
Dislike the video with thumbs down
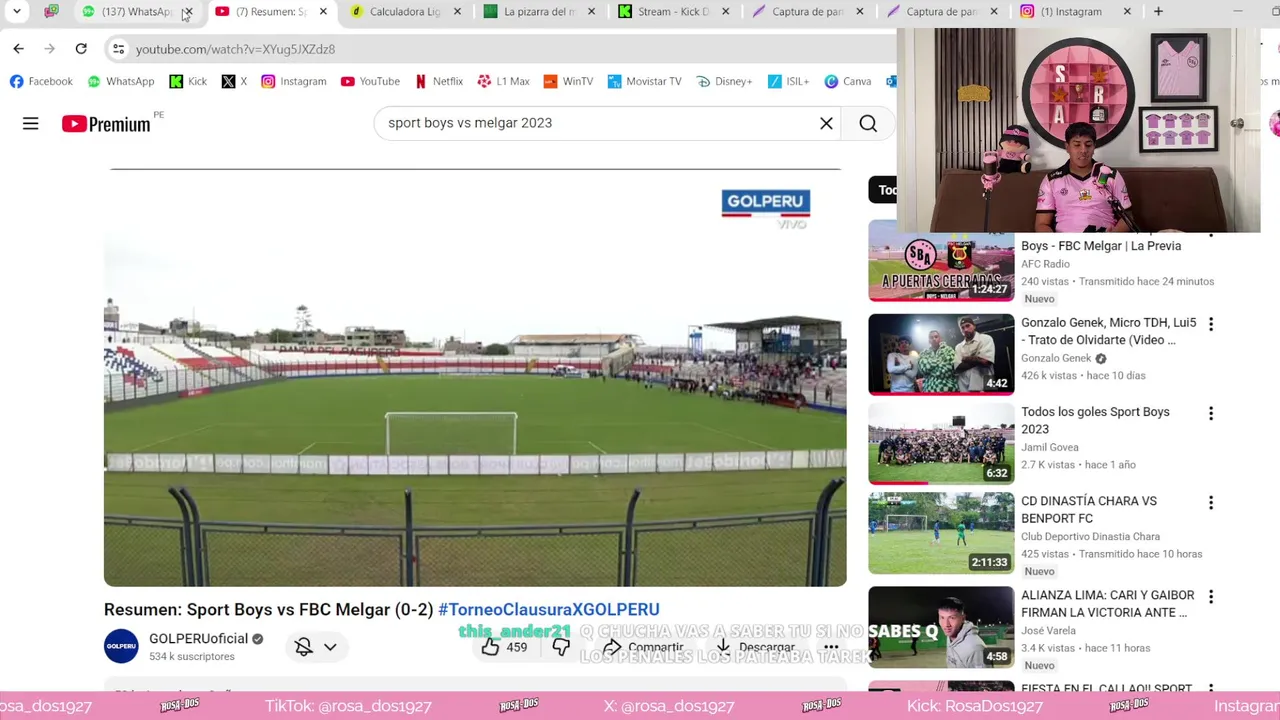coord(561,647)
